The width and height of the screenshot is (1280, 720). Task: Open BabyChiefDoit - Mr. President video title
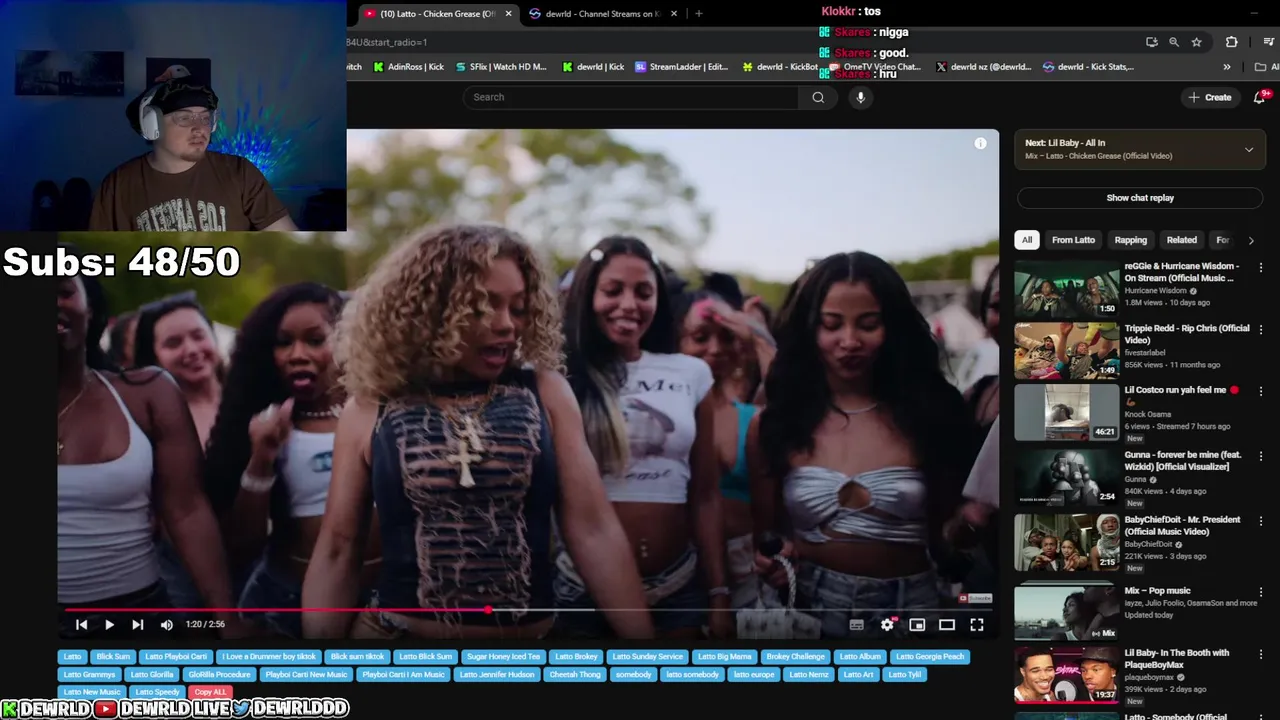click(1182, 525)
